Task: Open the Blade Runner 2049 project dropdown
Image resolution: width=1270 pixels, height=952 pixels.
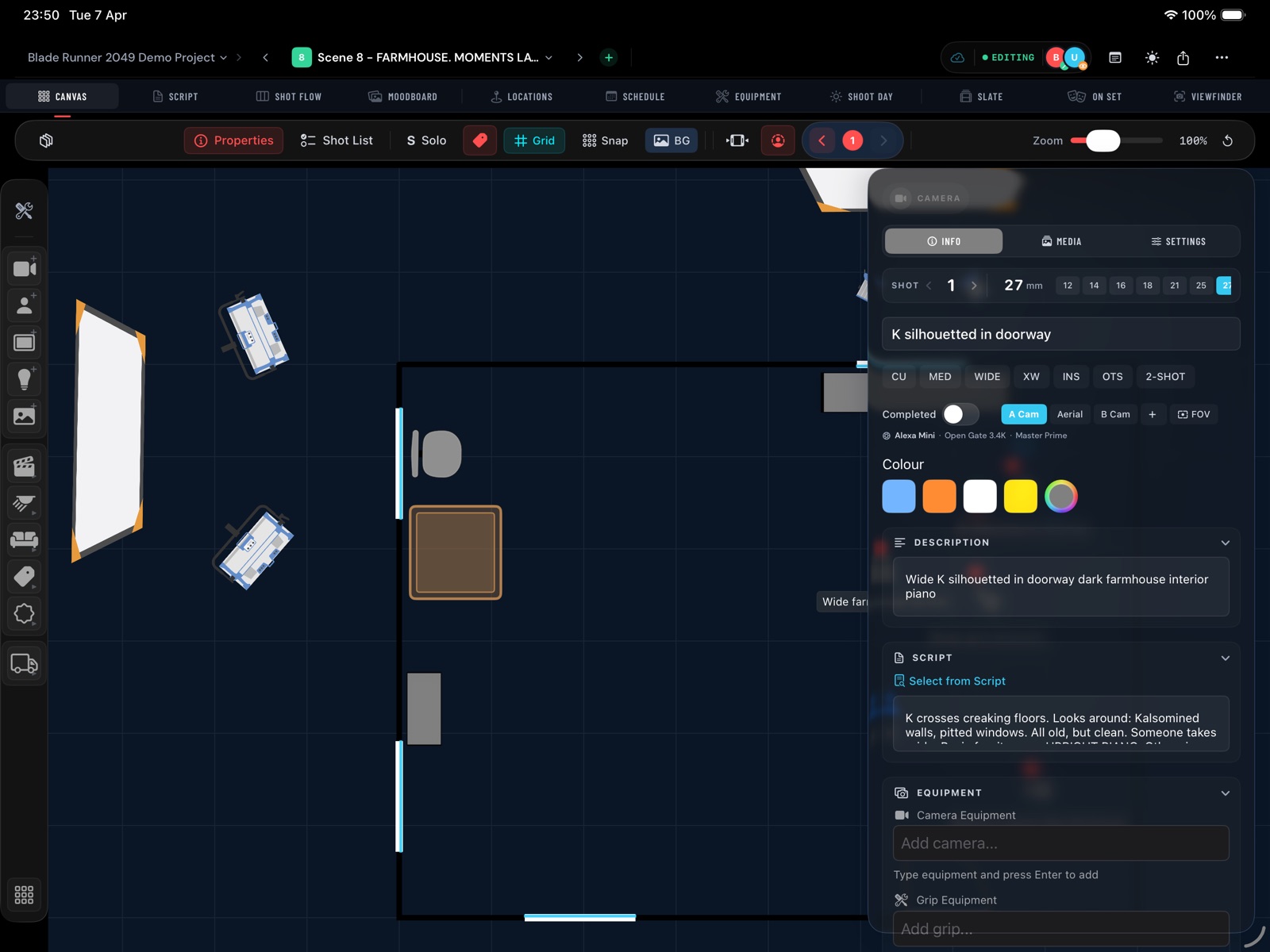Action: (127, 58)
